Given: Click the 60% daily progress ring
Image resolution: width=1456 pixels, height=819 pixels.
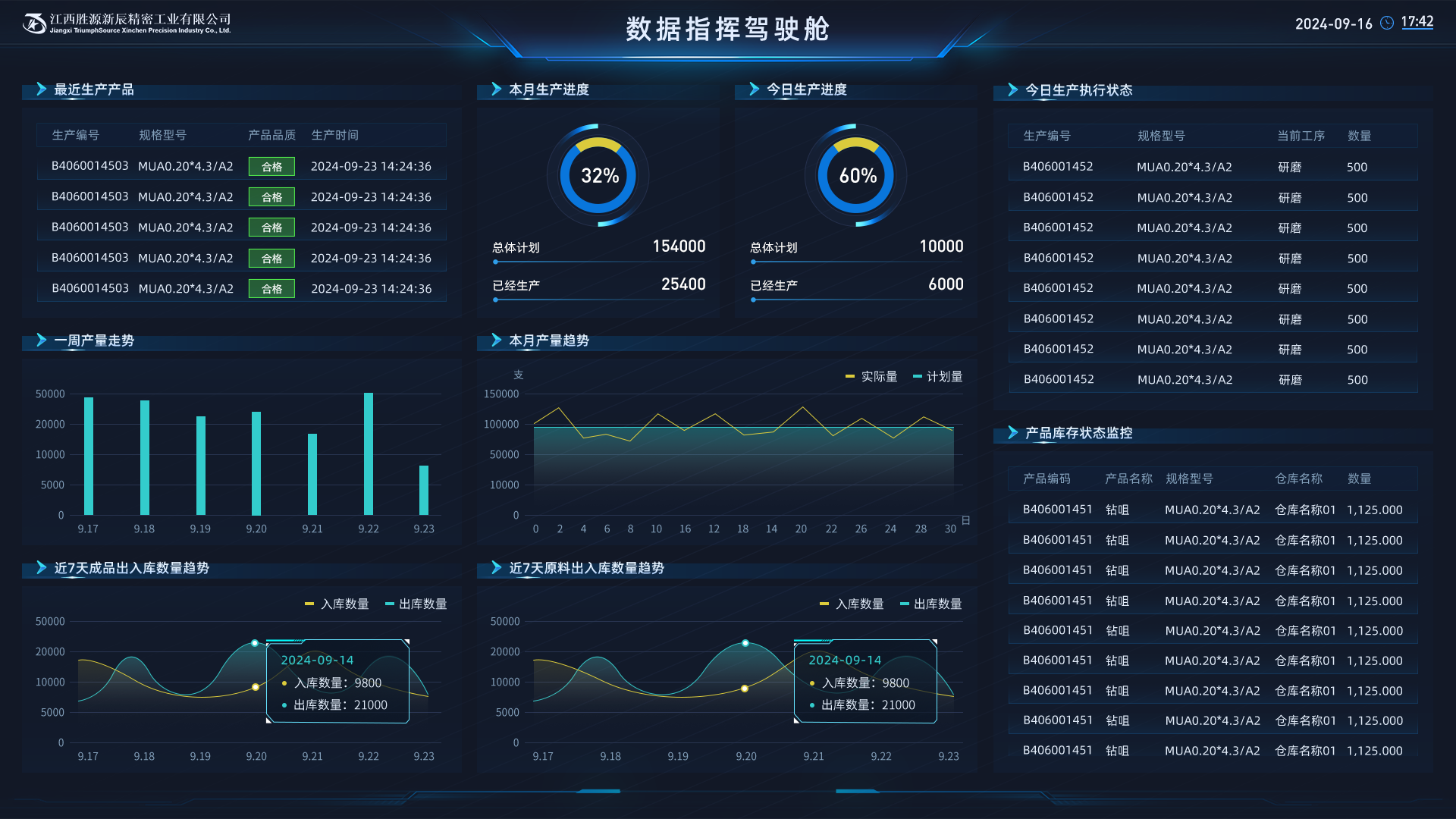Looking at the screenshot, I should (x=857, y=176).
